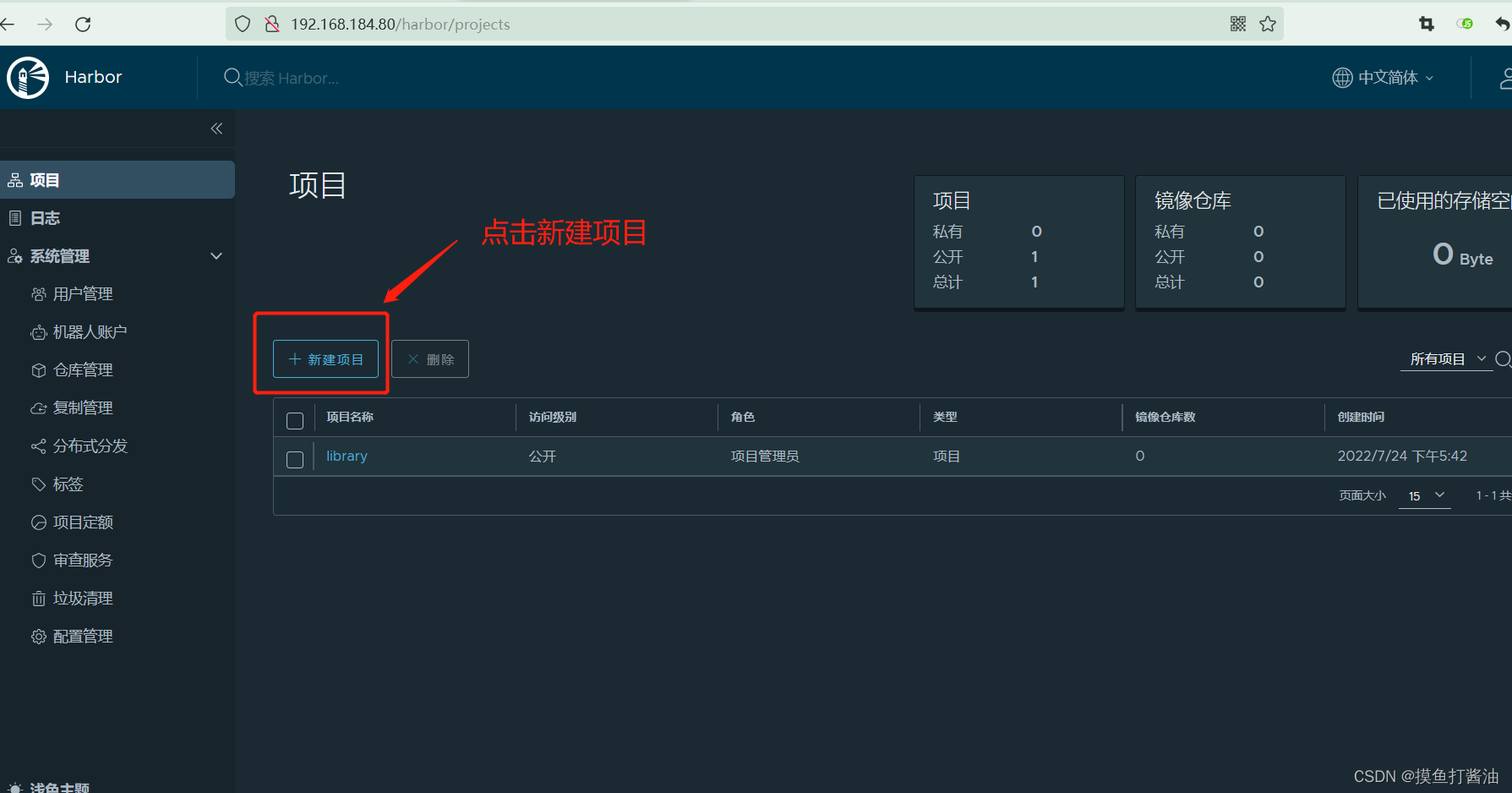Click the user management people icon
The width and height of the screenshot is (1512, 793).
(x=39, y=294)
